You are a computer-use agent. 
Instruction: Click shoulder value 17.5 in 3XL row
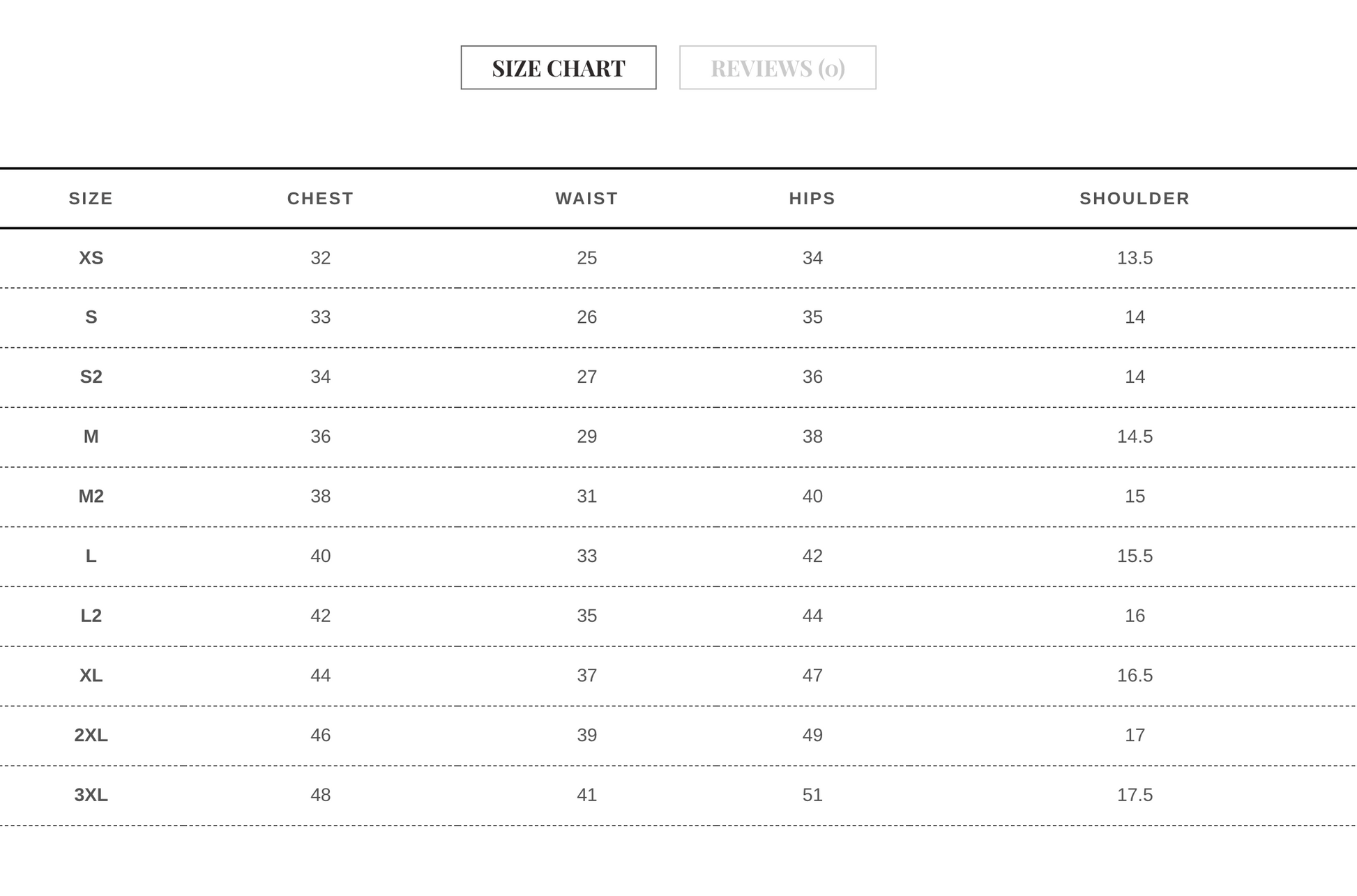1135,795
